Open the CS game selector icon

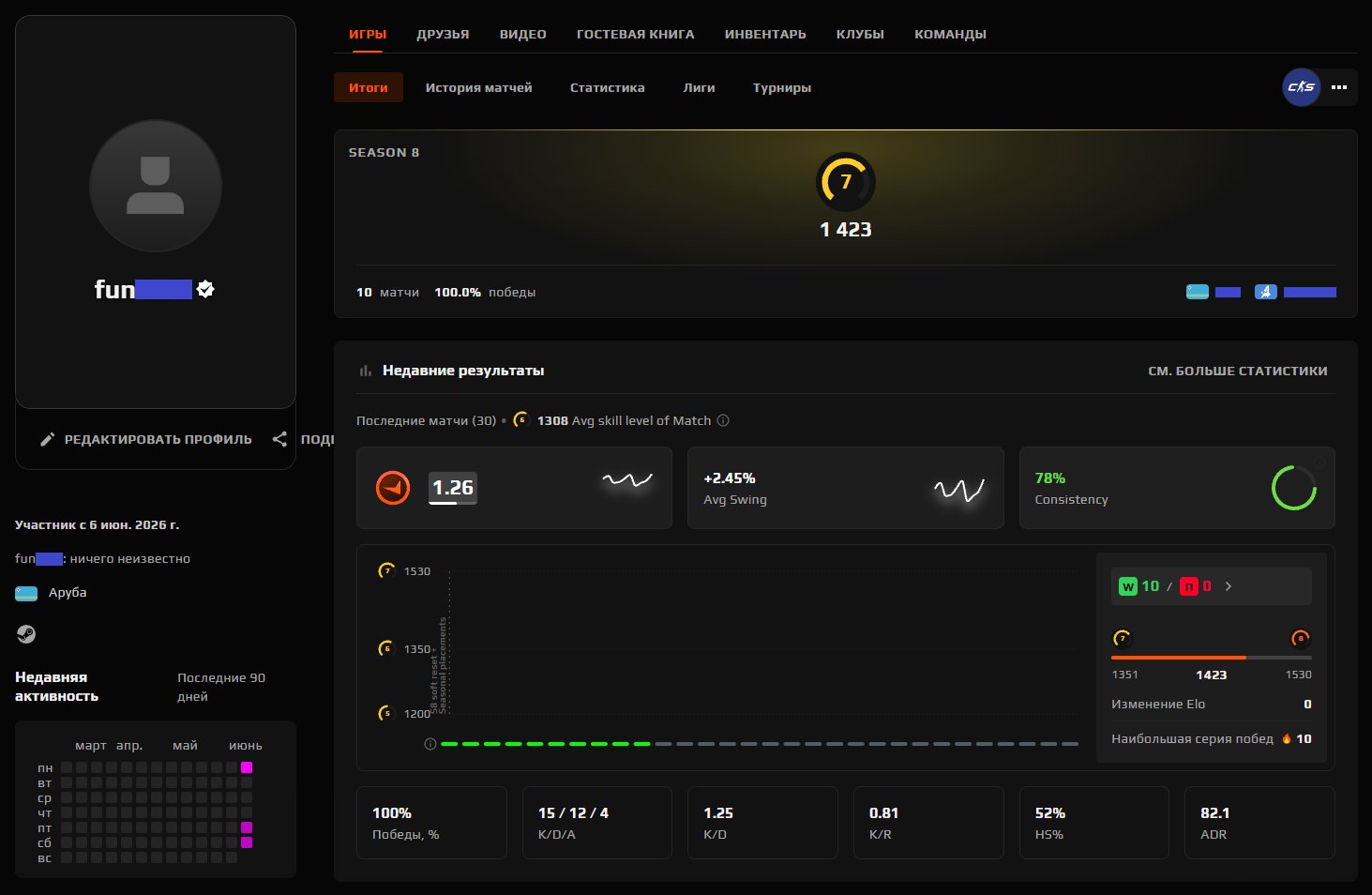tap(1302, 87)
